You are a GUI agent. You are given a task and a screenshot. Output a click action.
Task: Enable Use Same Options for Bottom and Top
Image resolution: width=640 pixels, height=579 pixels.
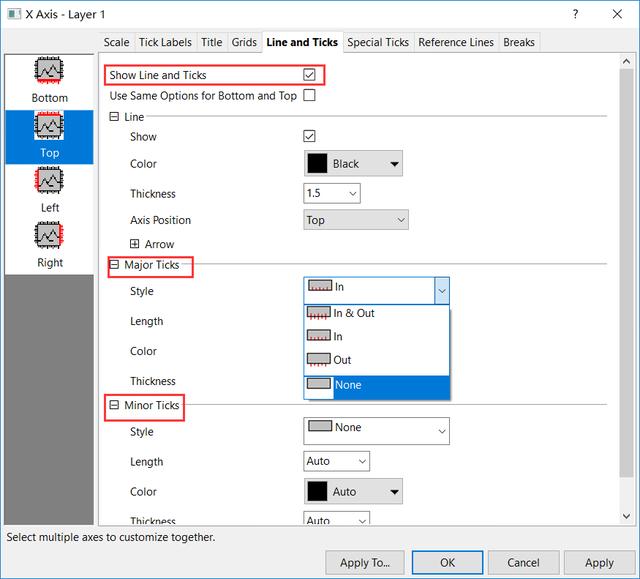point(309,96)
